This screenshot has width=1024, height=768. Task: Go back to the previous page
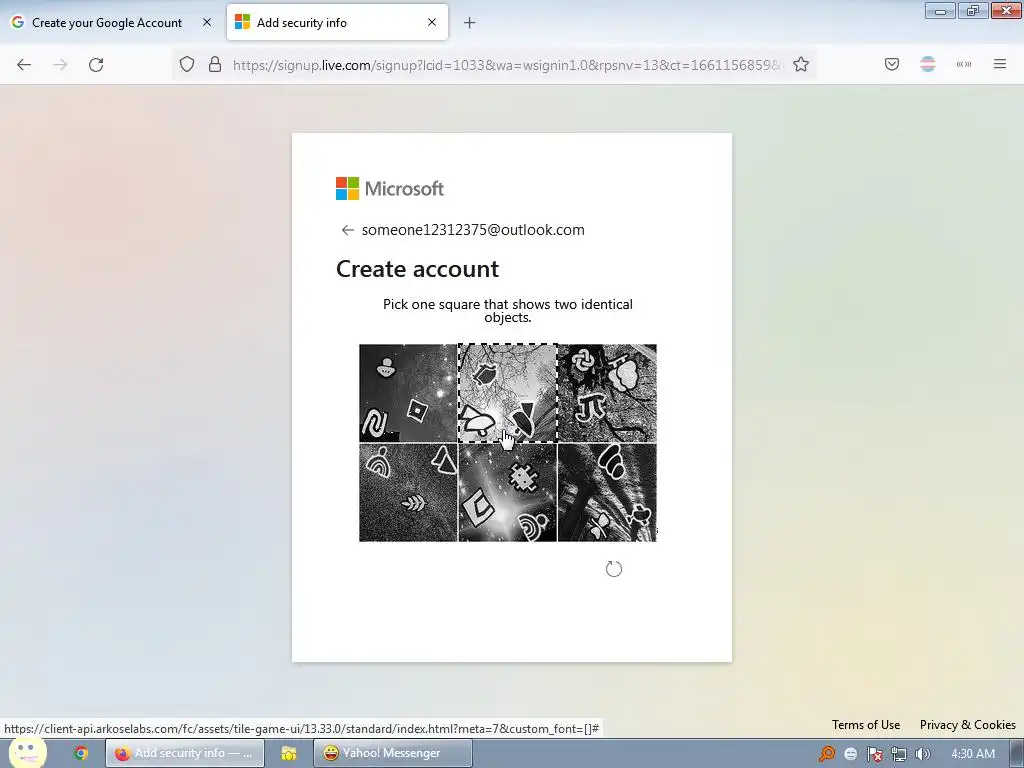click(24, 65)
